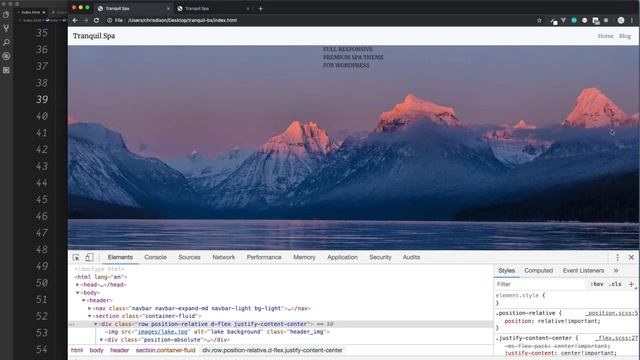Viewport: 640px width, 360px height.
Task: Click the Home nav link
Action: [x=606, y=36]
